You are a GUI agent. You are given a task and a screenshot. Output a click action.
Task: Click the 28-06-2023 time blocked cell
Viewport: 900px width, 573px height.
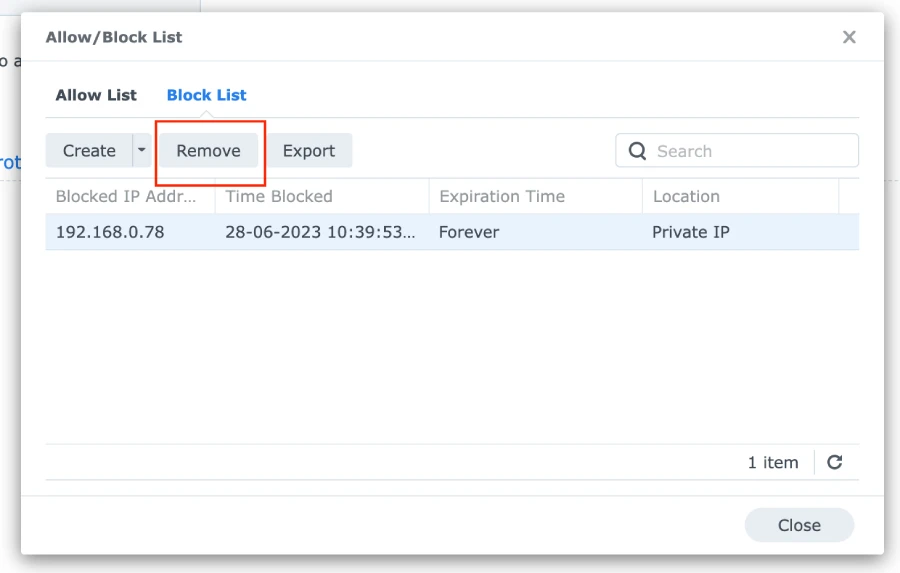pyautogui.click(x=320, y=232)
